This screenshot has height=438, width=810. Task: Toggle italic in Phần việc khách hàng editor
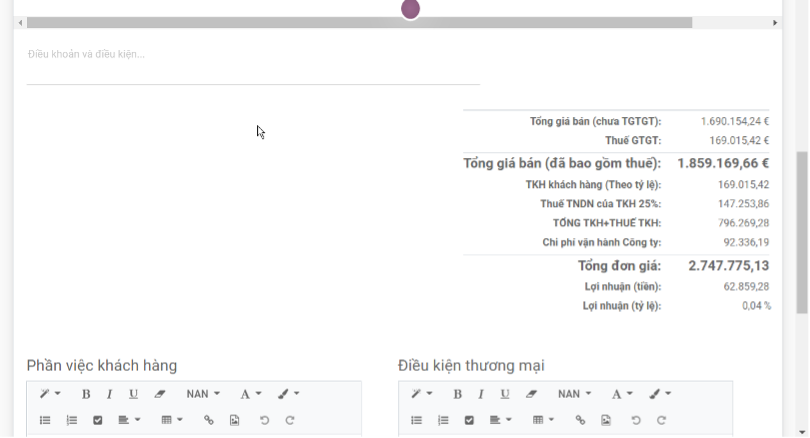[109, 394]
